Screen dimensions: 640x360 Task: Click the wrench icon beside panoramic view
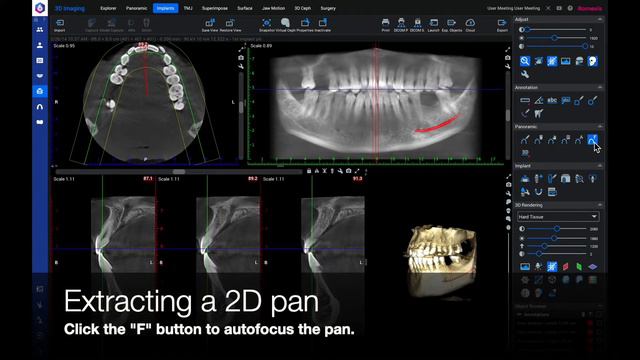pos(508,66)
